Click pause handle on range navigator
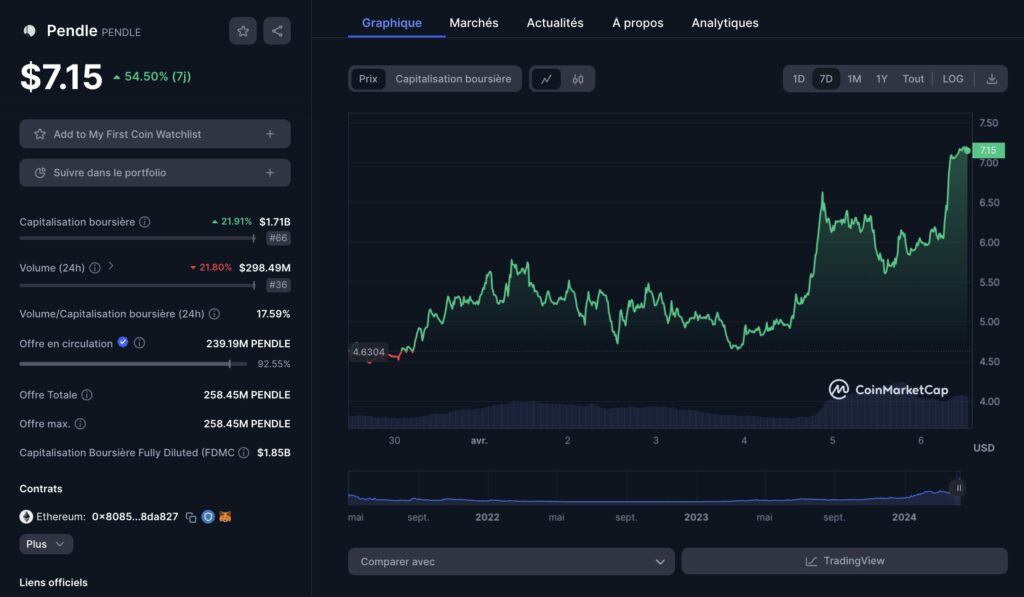This screenshot has height=597, width=1024. (959, 488)
